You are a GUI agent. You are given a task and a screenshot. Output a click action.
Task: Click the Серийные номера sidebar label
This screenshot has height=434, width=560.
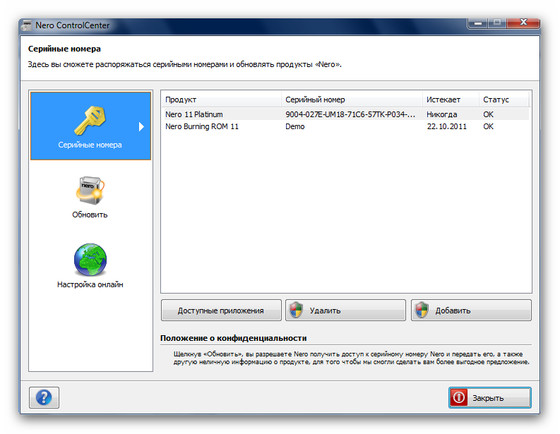pyautogui.click(x=90, y=145)
